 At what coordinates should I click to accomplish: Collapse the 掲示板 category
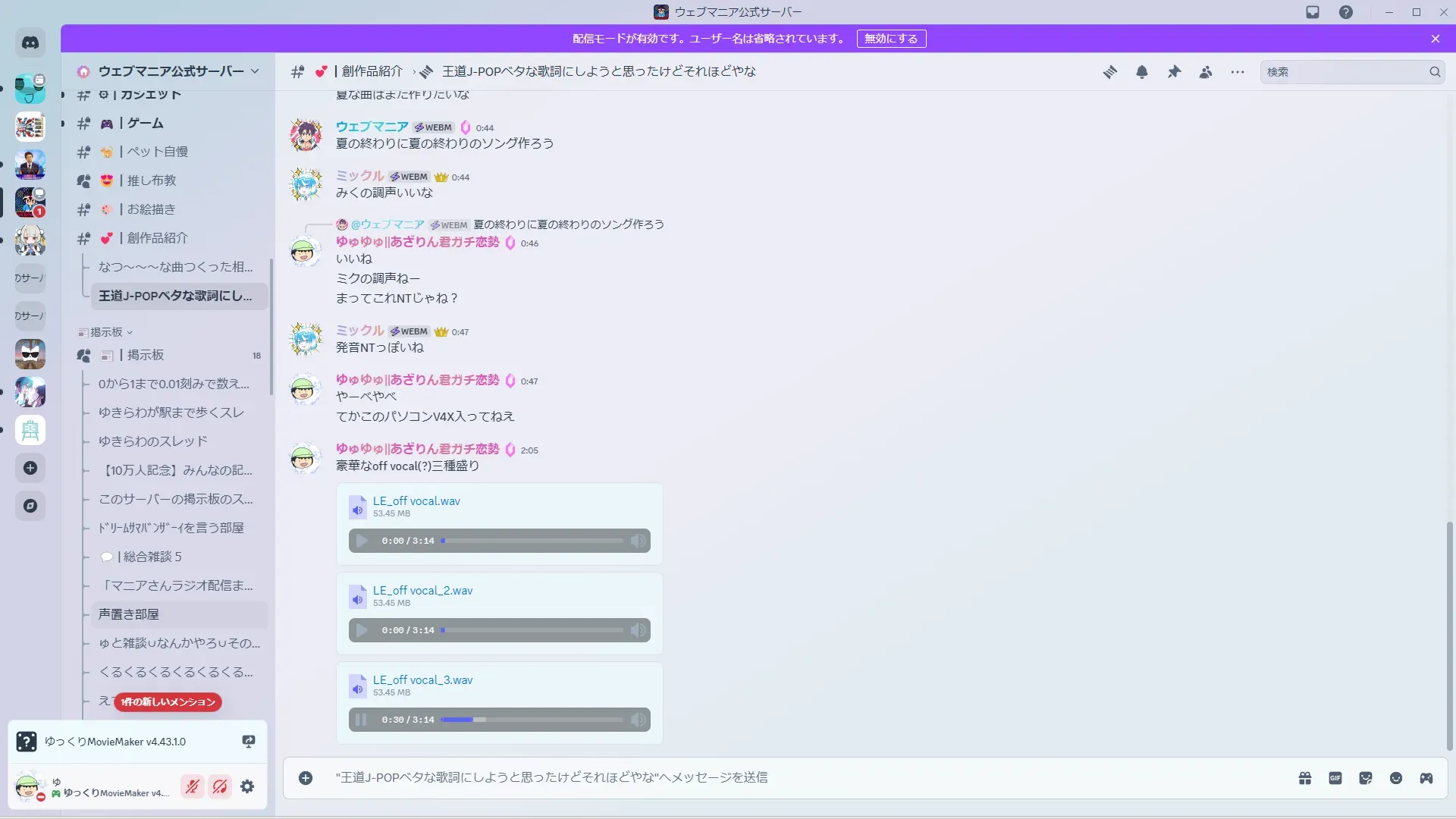[x=106, y=332]
